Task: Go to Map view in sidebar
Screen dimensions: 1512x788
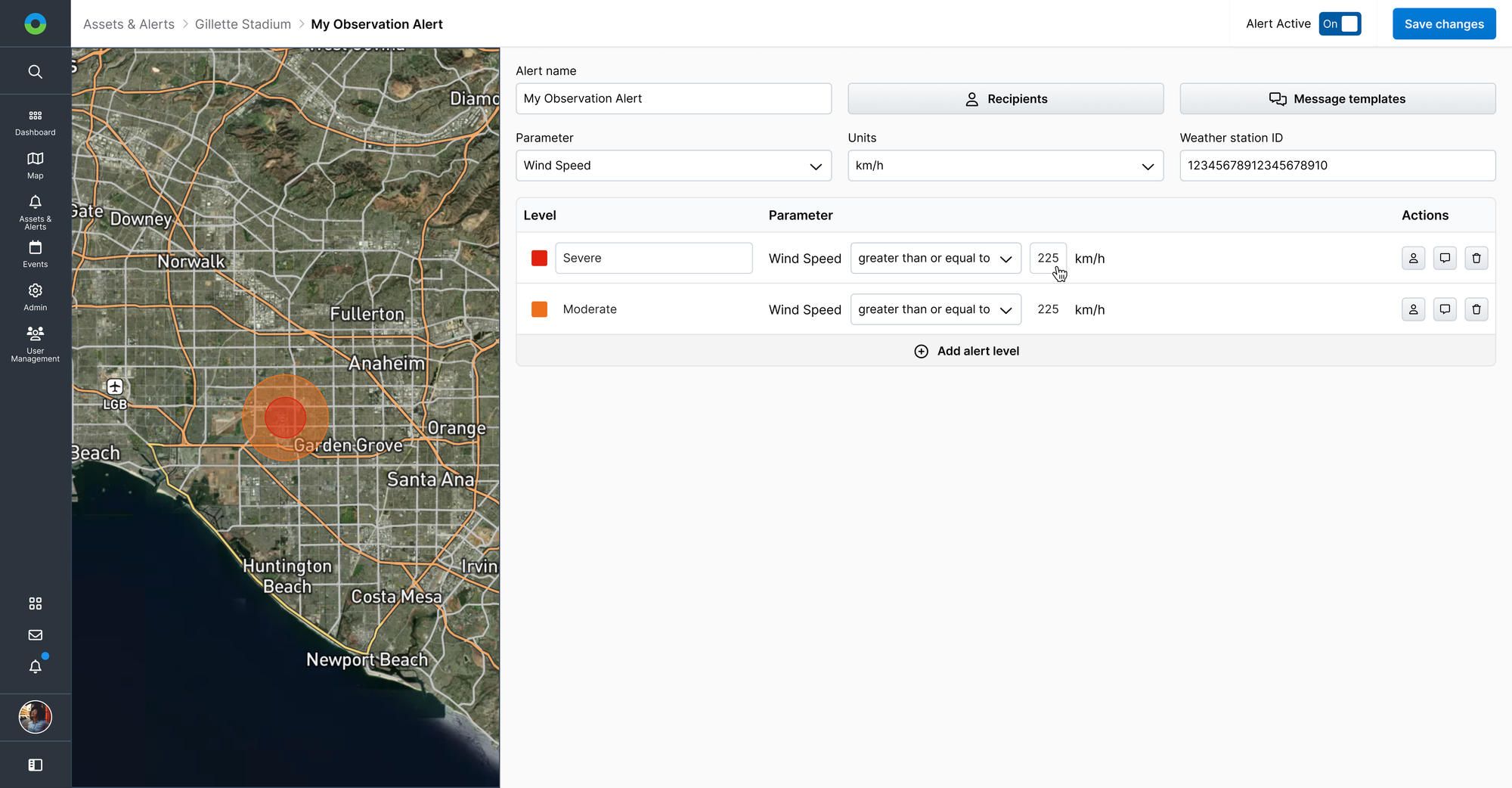Action: (x=36, y=165)
